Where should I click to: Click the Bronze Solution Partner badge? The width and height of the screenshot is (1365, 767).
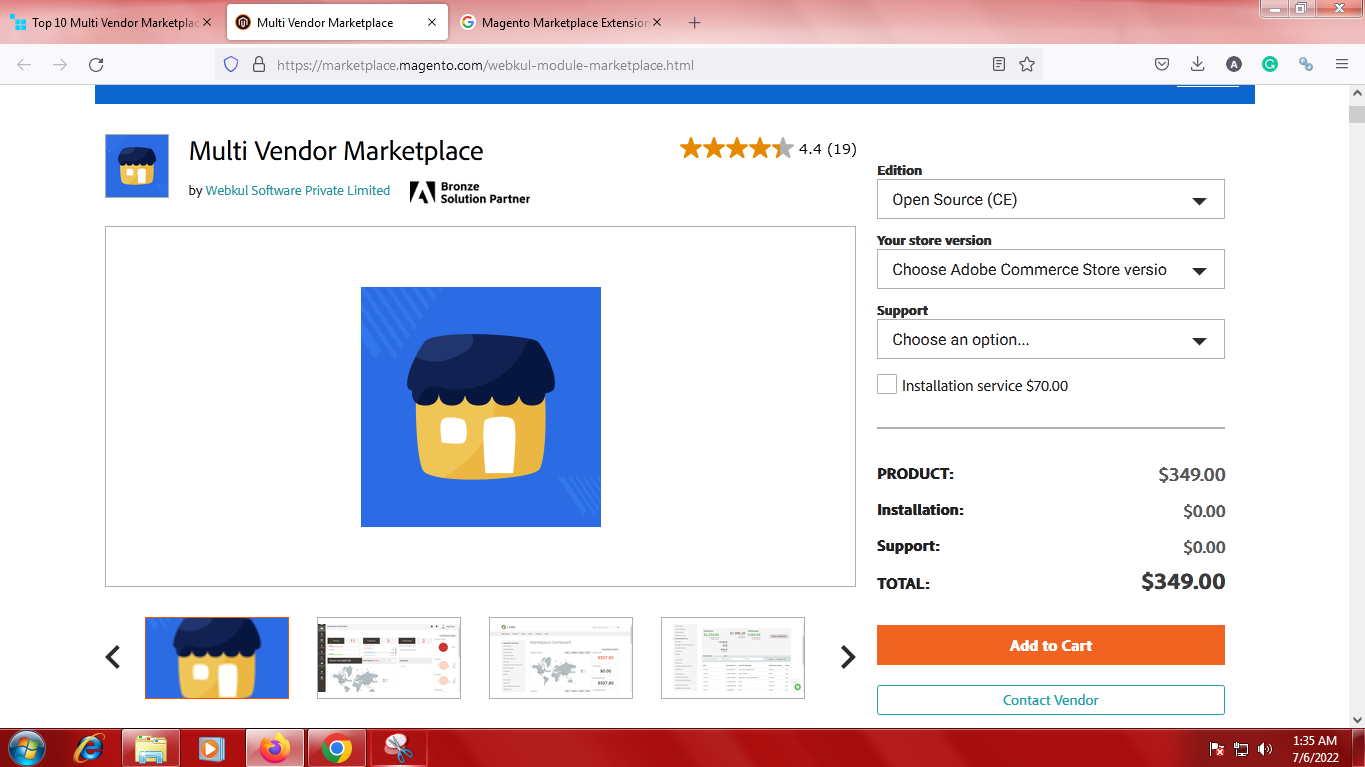(x=470, y=192)
